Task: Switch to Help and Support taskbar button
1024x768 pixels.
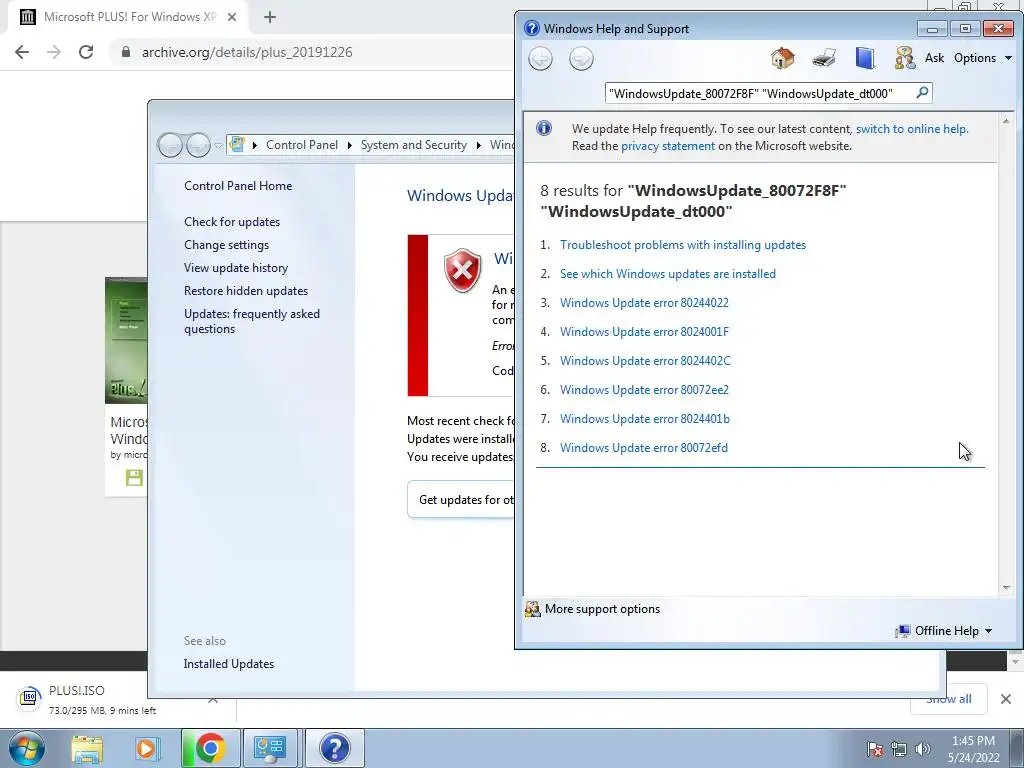Action: point(334,748)
